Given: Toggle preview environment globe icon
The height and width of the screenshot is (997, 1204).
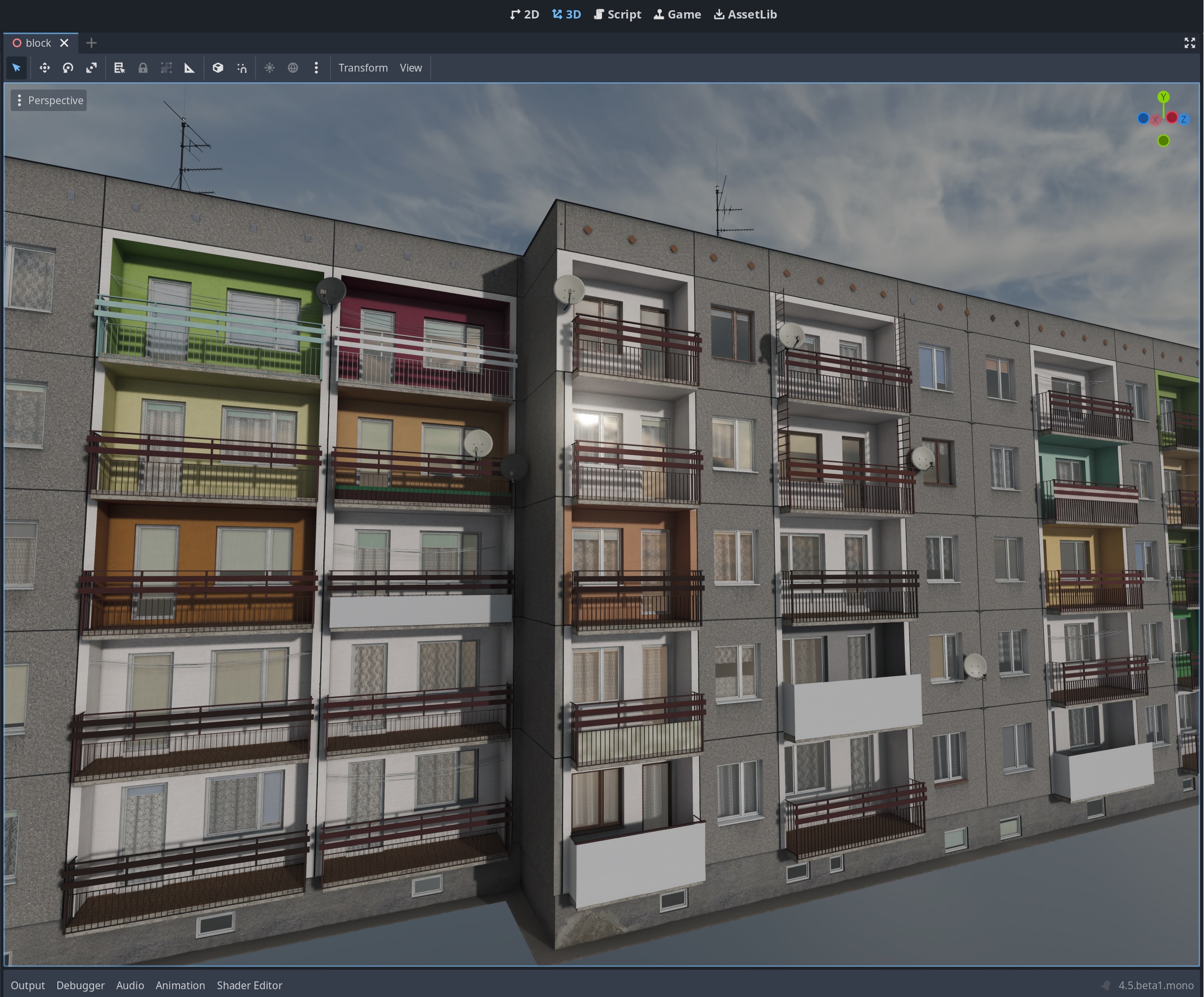Looking at the screenshot, I should (x=293, y=68).
